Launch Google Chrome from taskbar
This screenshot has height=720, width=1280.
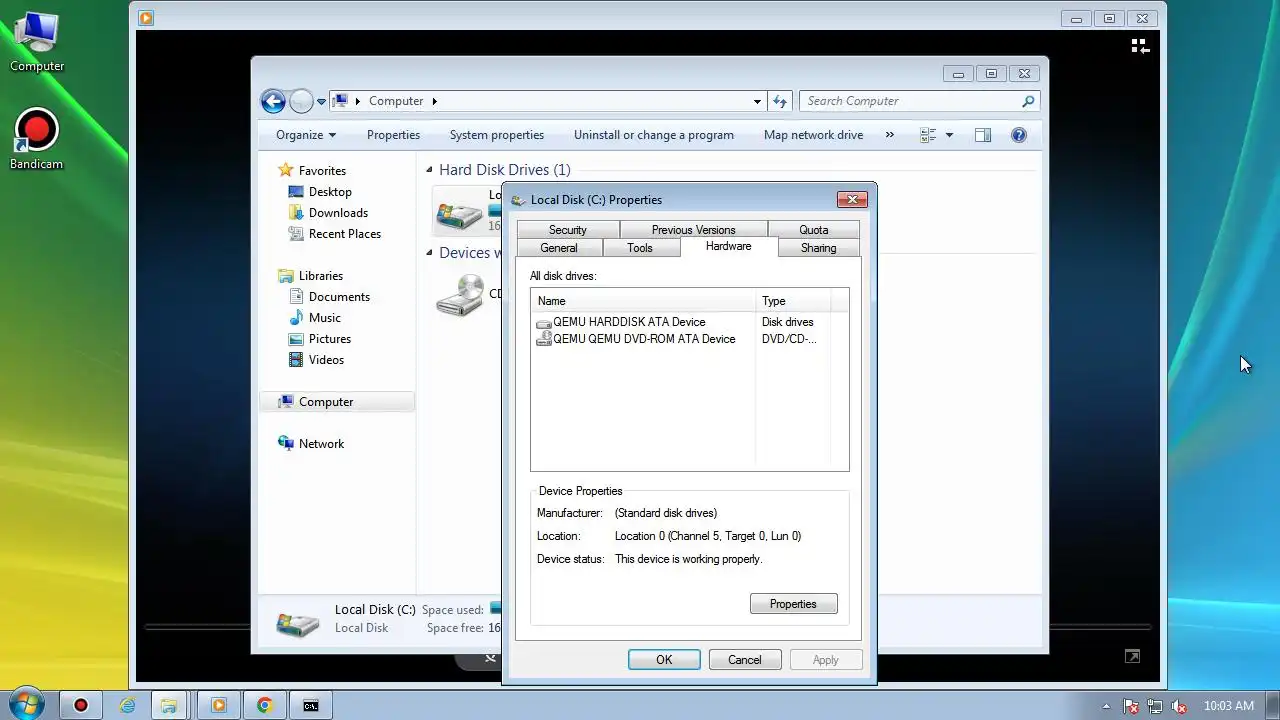point(265,705)
